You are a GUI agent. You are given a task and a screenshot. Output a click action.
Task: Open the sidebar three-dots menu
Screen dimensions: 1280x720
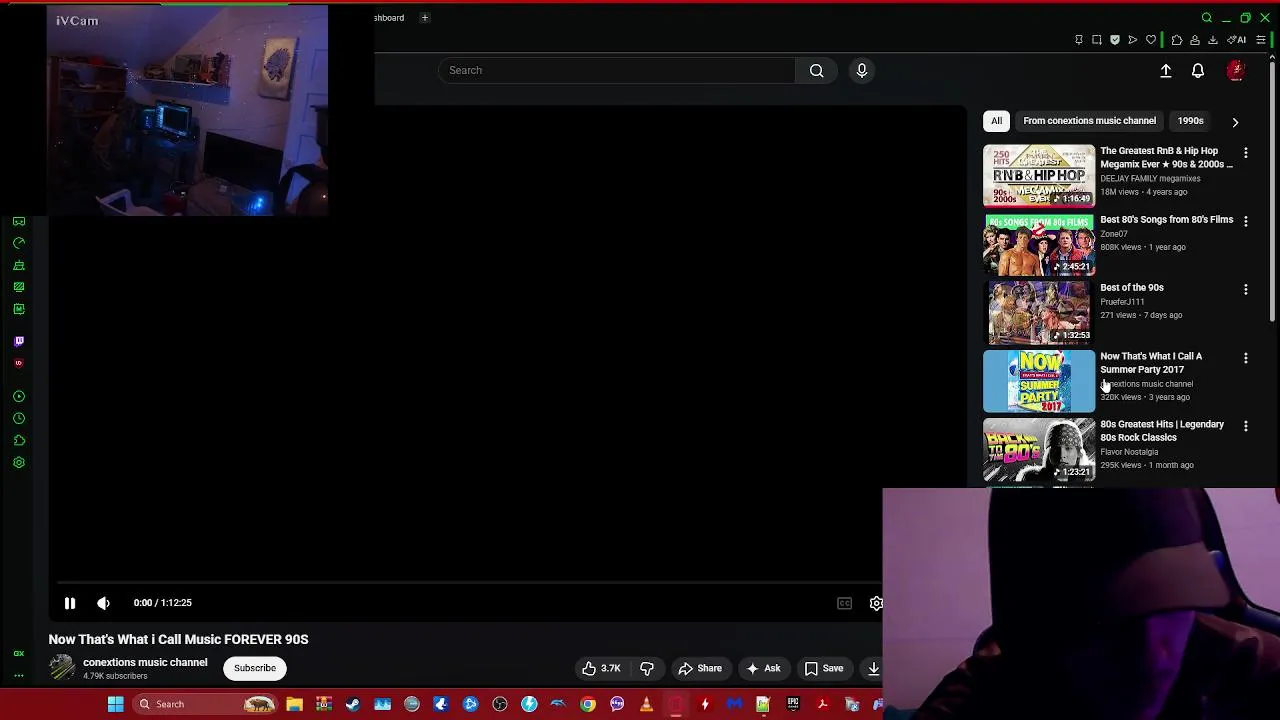pos(19,676)
